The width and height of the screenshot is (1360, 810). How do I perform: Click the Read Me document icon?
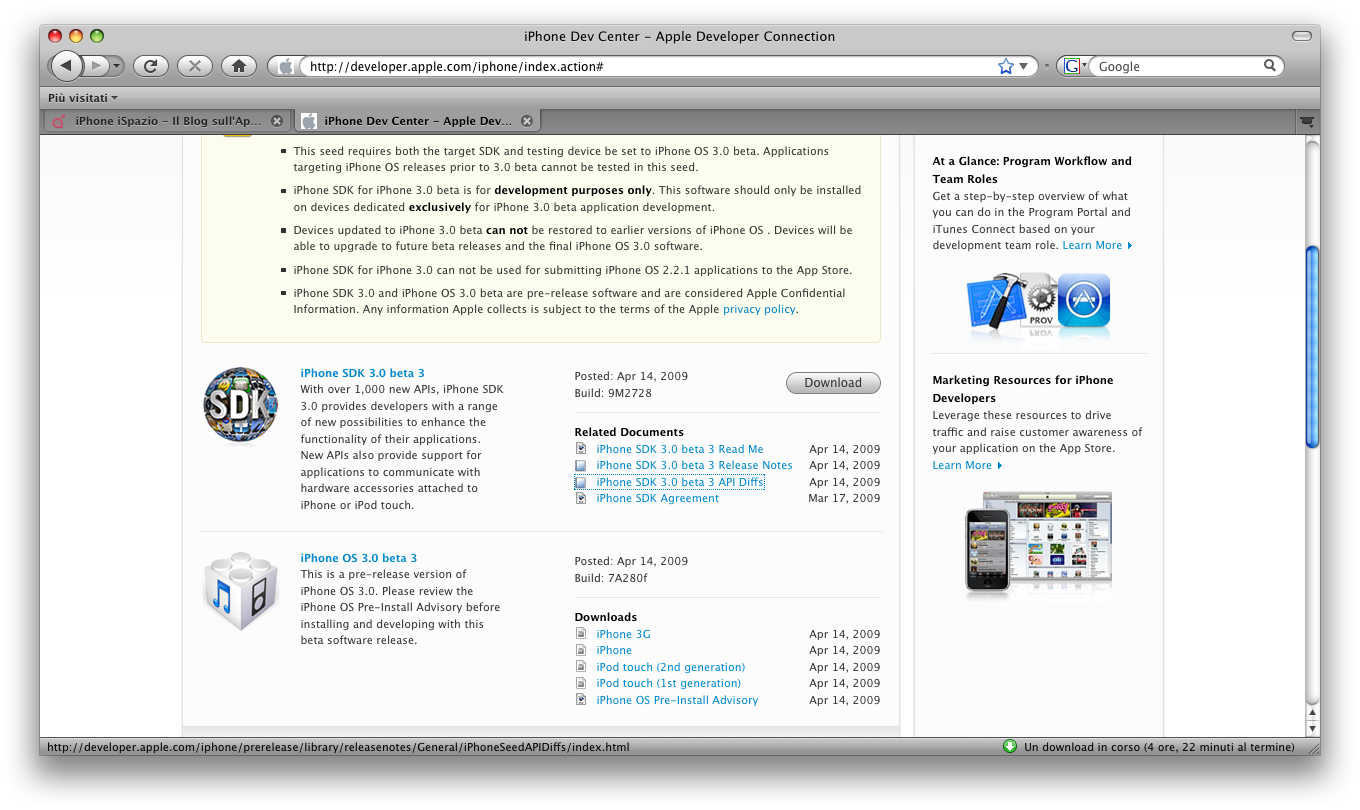pyautogui.click(x=580, y=449)
